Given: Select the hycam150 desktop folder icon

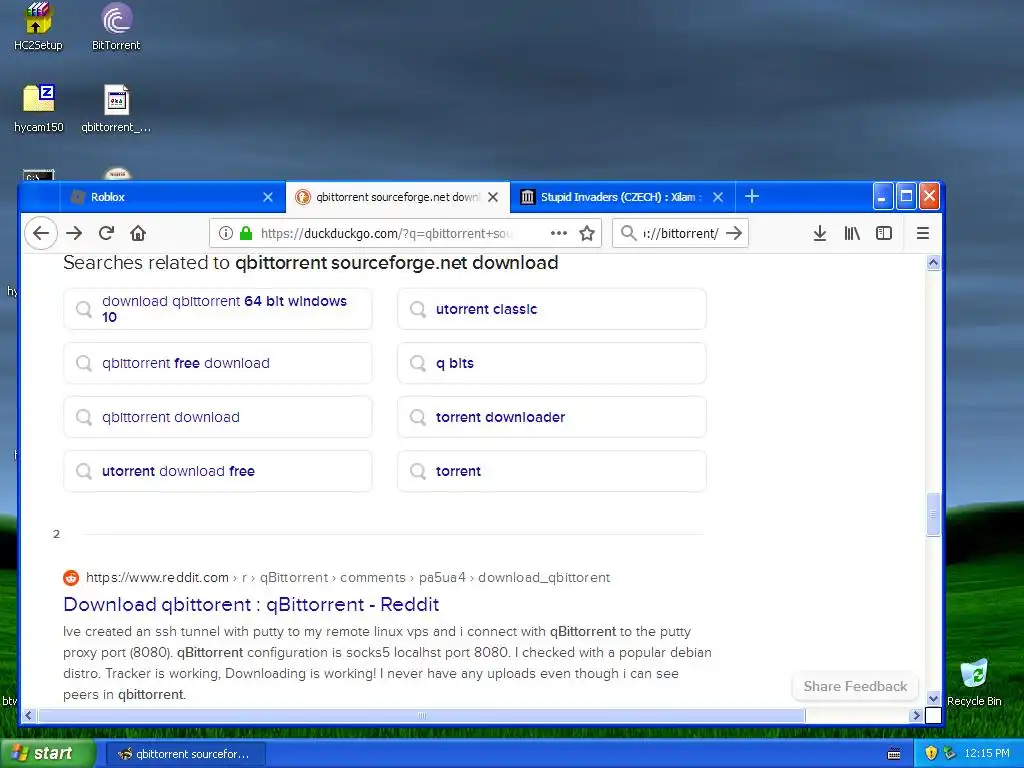Looking at the screenshot, I should [x=39, y=108].
